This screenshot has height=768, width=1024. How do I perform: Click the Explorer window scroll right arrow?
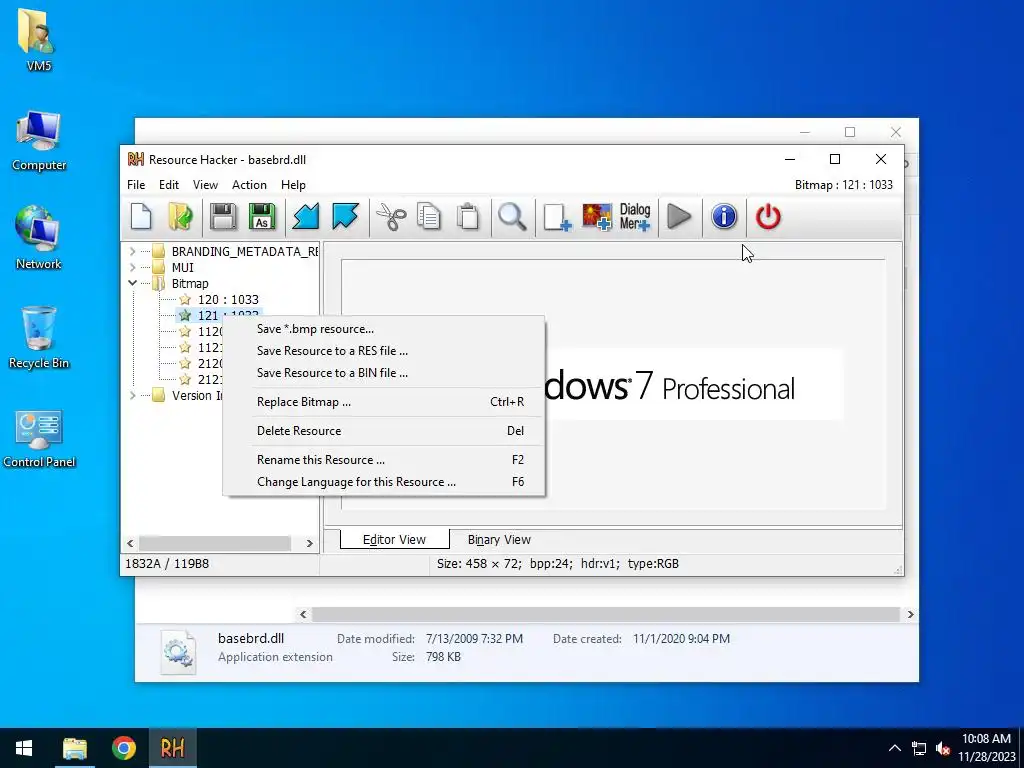coord(910,614)
